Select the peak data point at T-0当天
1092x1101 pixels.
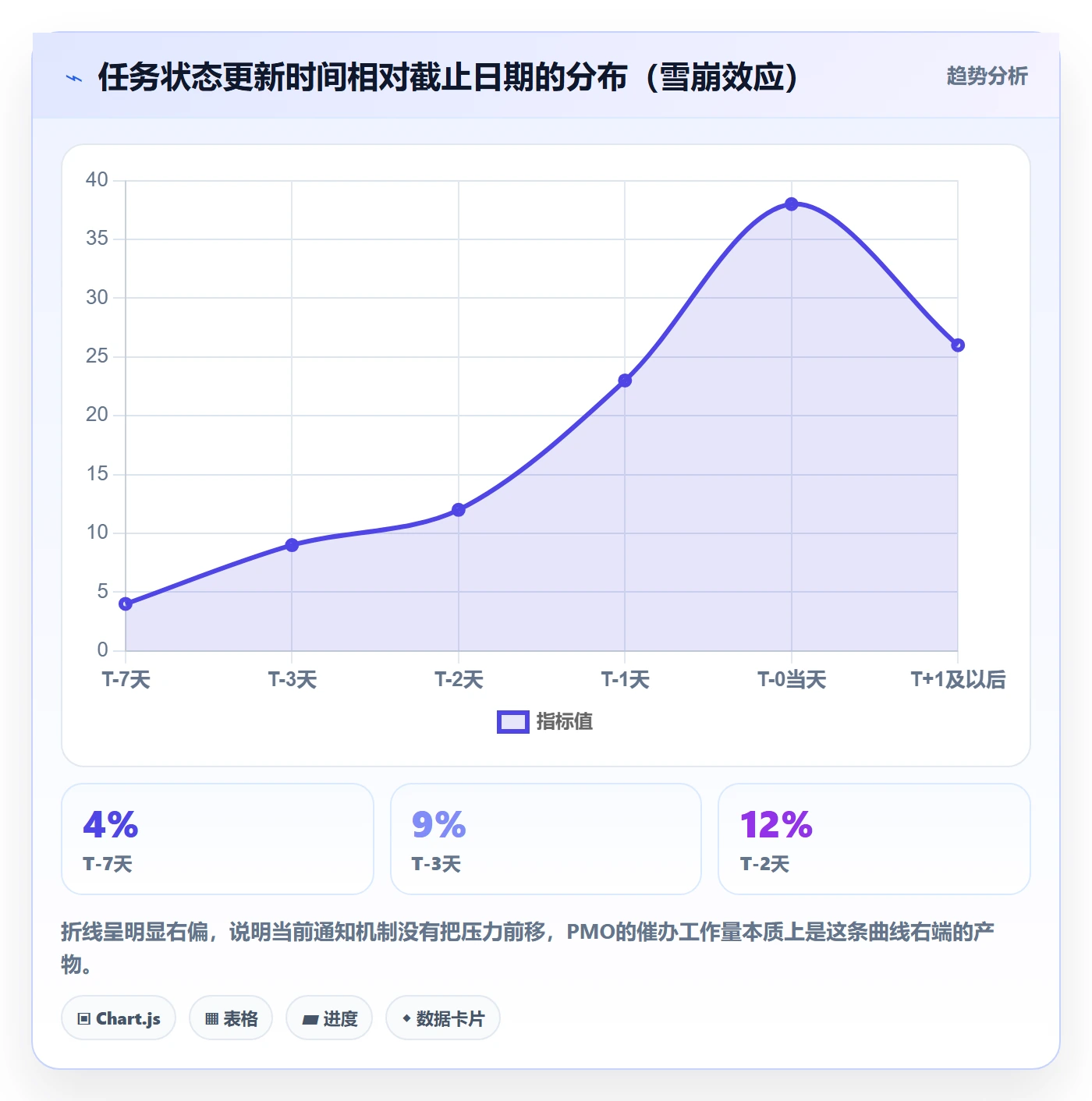point(792,204)
